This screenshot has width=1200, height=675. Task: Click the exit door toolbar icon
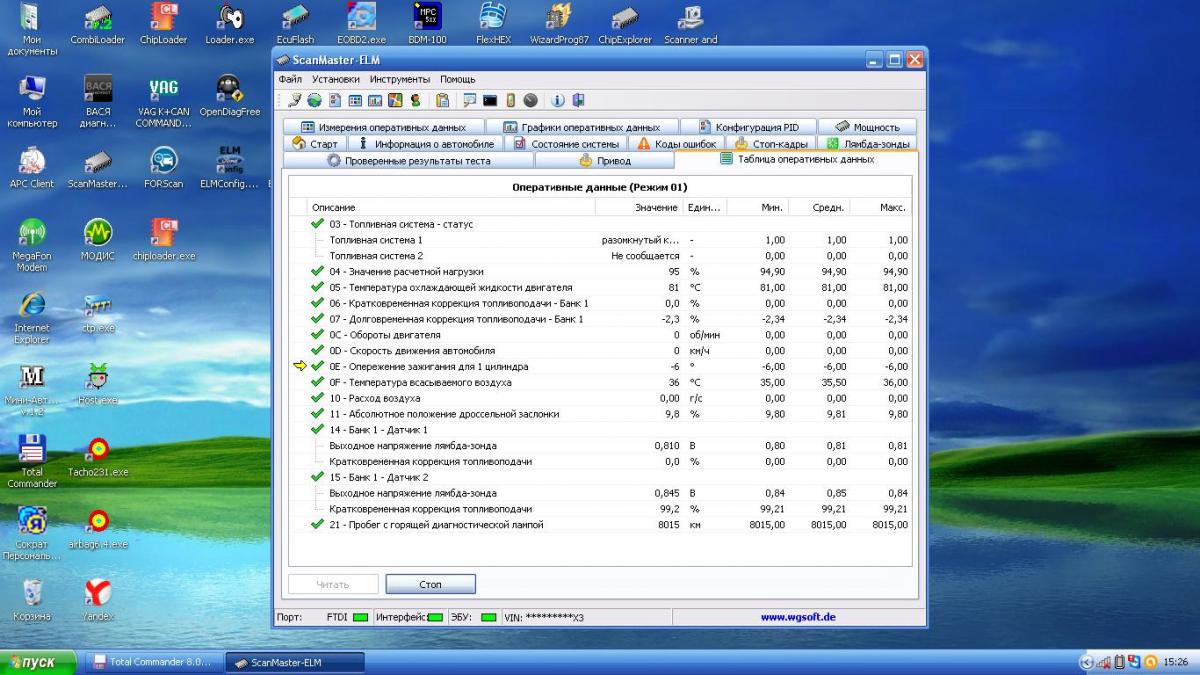pos(578,100)
